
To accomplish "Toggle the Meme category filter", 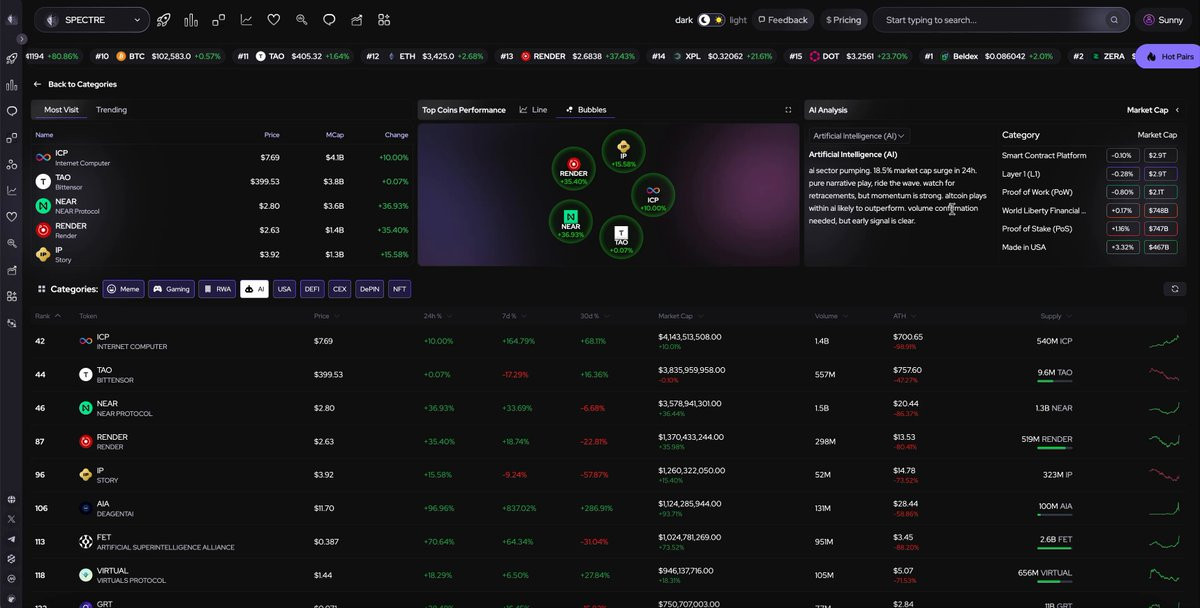I will [x=124, y=289].
